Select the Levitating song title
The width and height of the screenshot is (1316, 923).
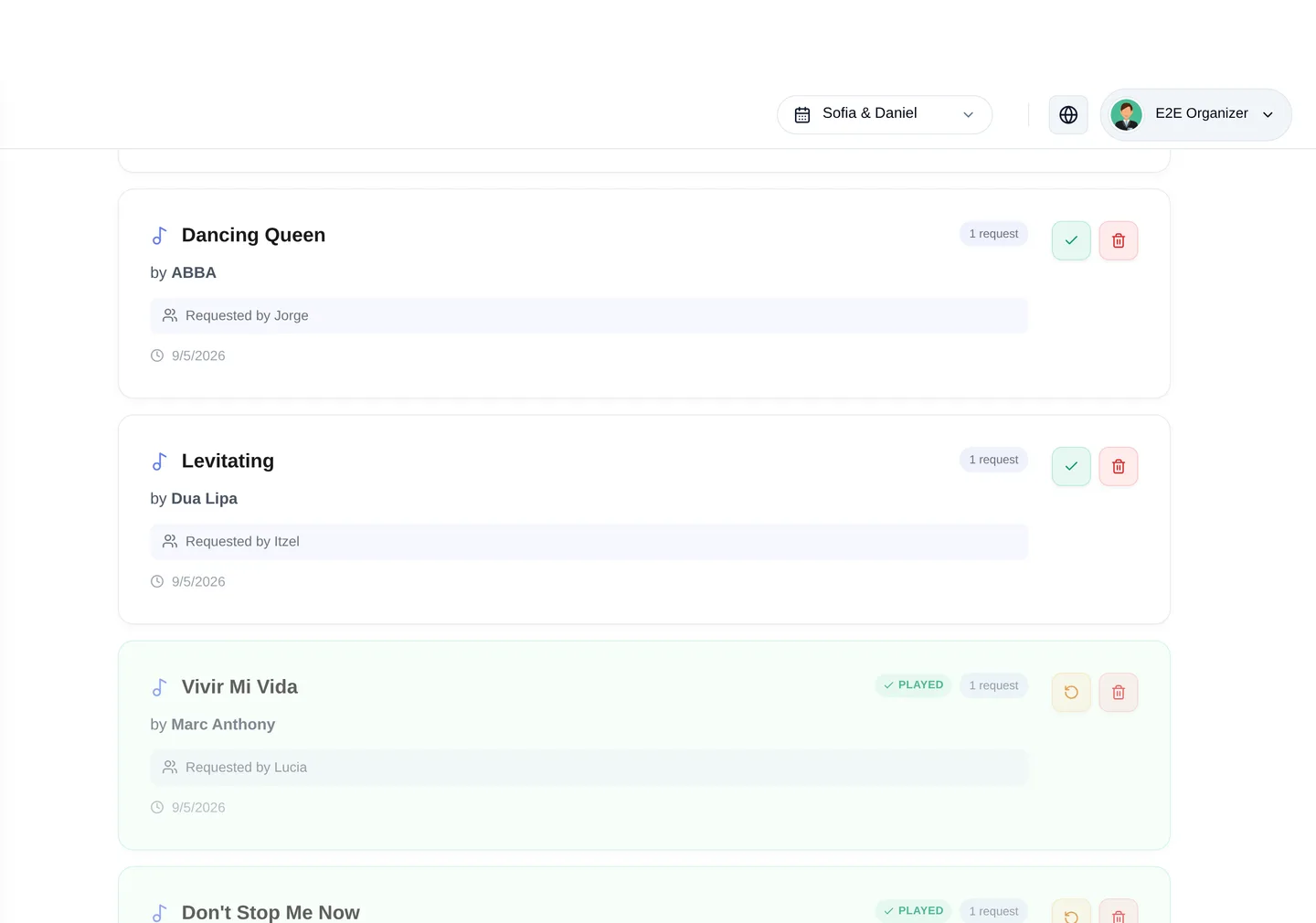pyautogui.click(x=228, y=461)
